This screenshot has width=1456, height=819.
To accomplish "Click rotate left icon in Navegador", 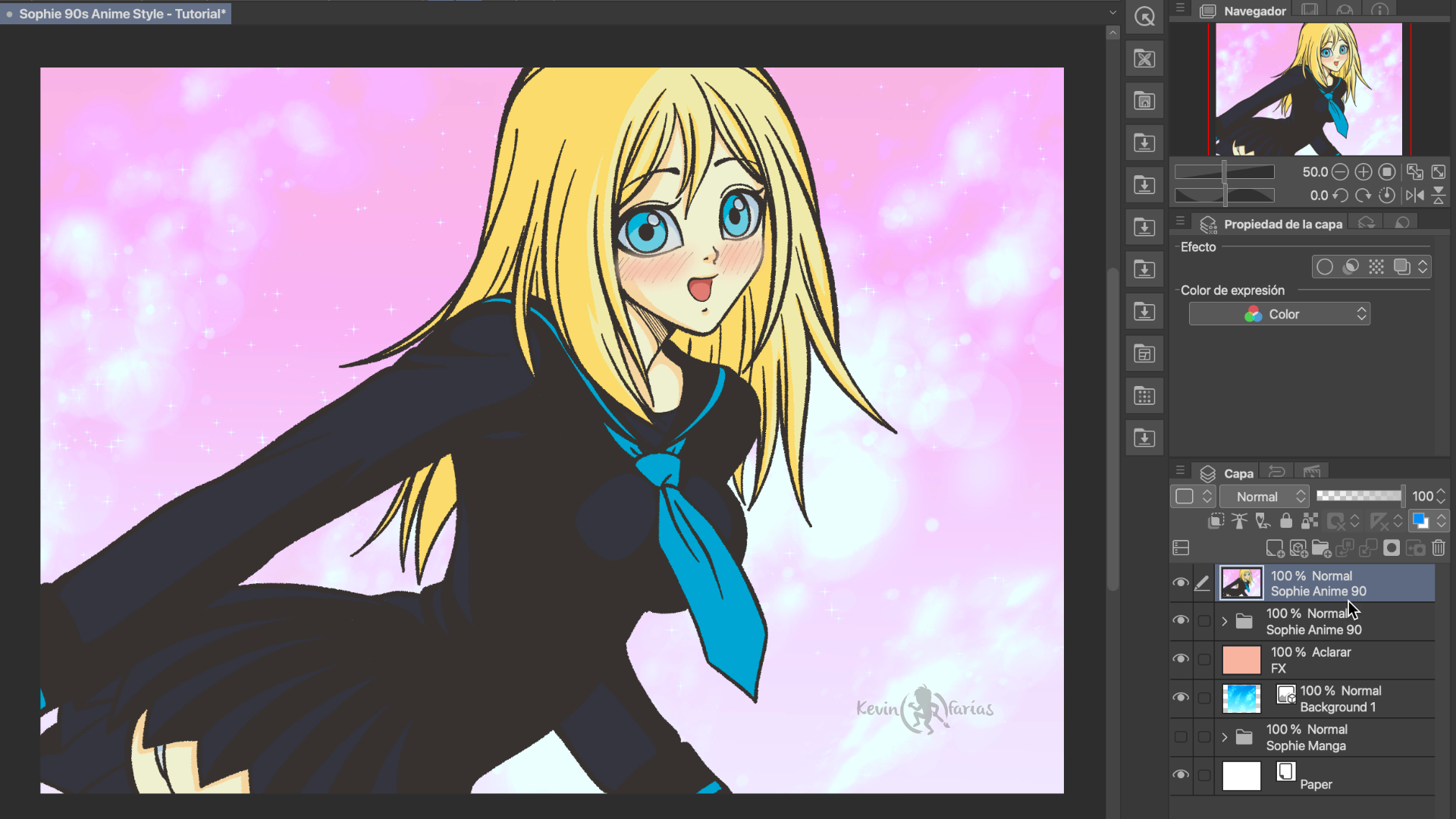I will click(x=1340, y=195).
